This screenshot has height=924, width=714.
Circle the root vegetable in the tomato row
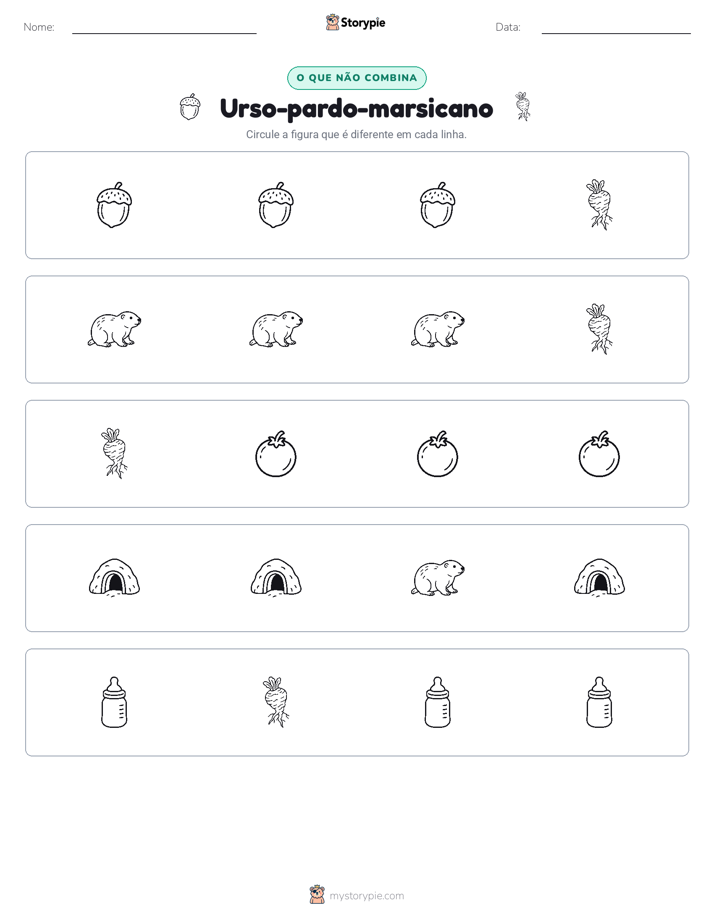(114, 453)
